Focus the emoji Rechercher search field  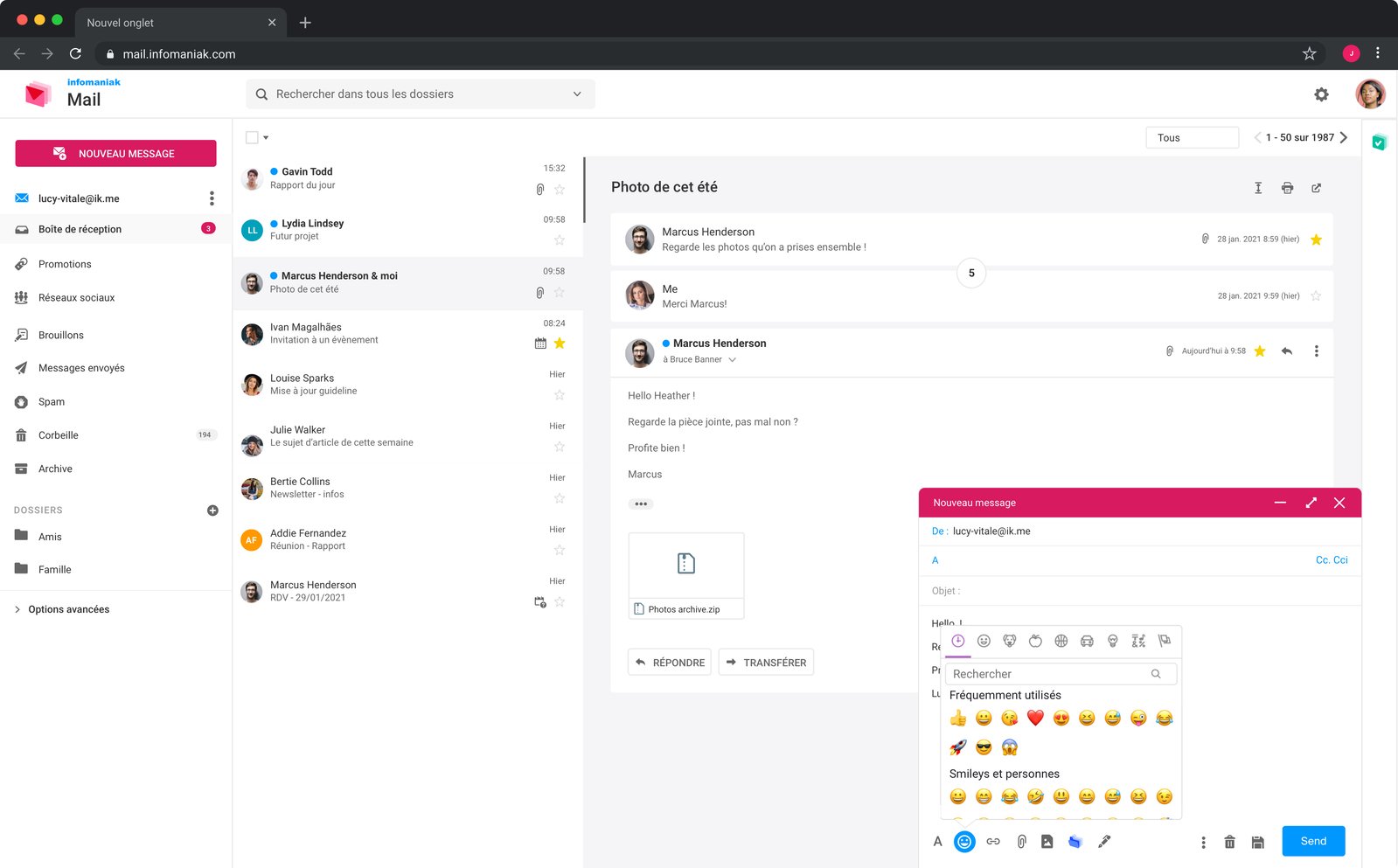pyautogui.click(x=1061, y=674)
